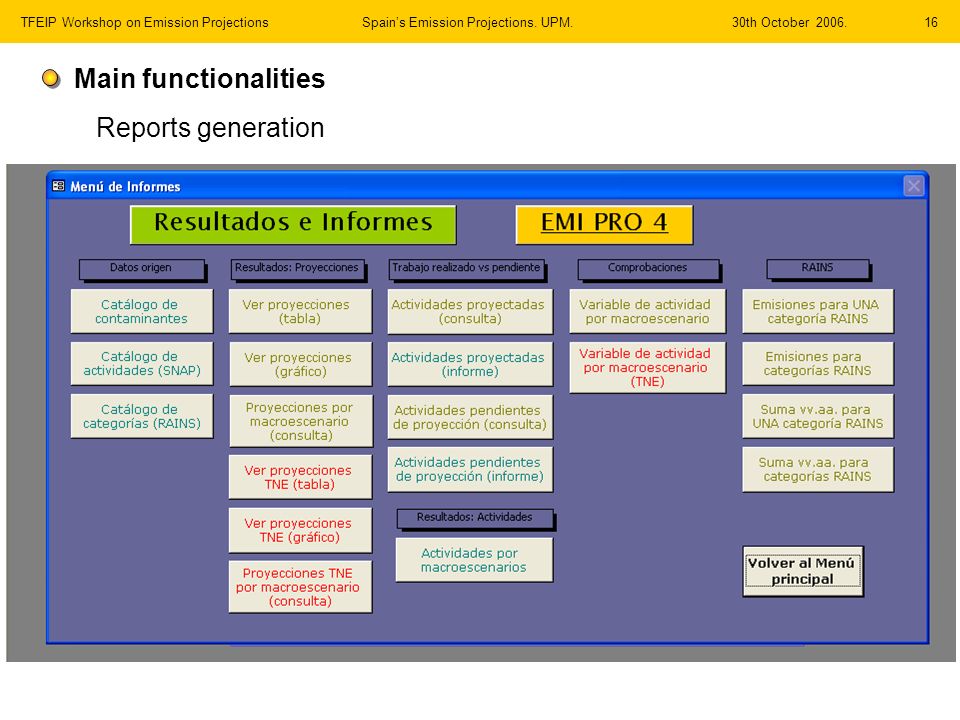Open Variable de actividad por macroescenario (TNE)
Screen dimensions: 960x720
tap(647, 367)
